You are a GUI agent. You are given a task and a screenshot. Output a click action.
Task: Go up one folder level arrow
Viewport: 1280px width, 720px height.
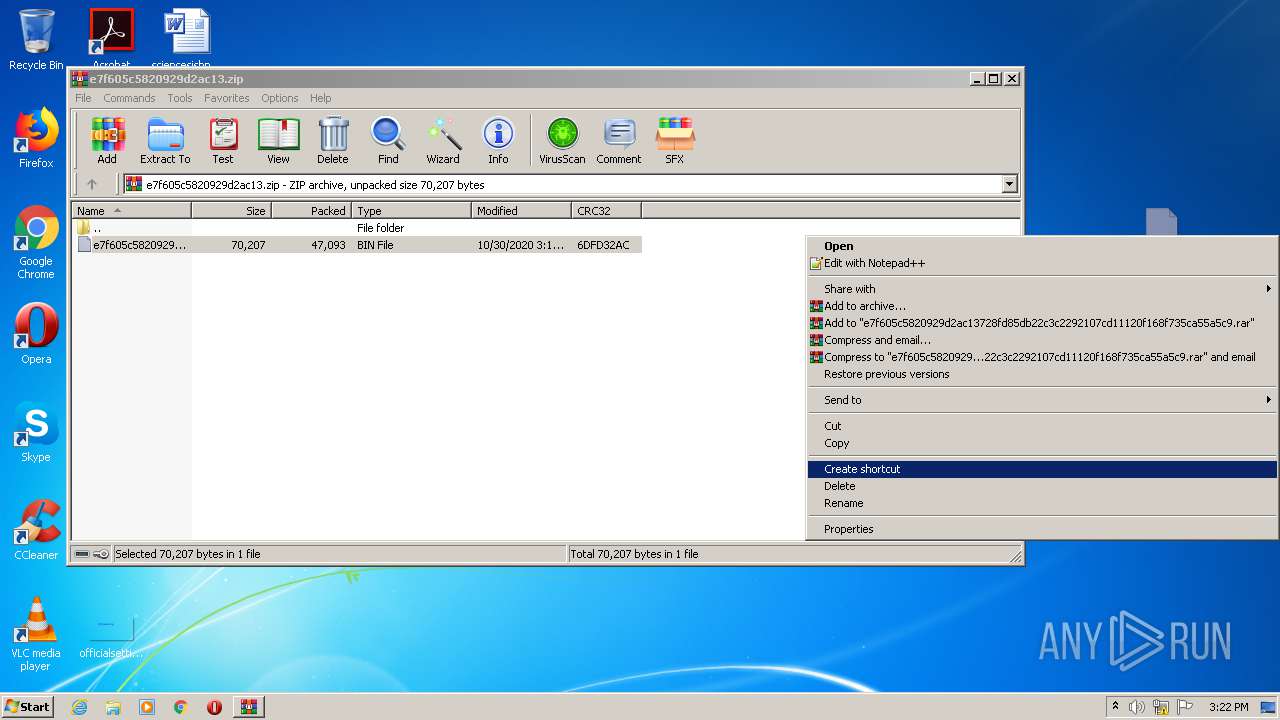point(92,184)
